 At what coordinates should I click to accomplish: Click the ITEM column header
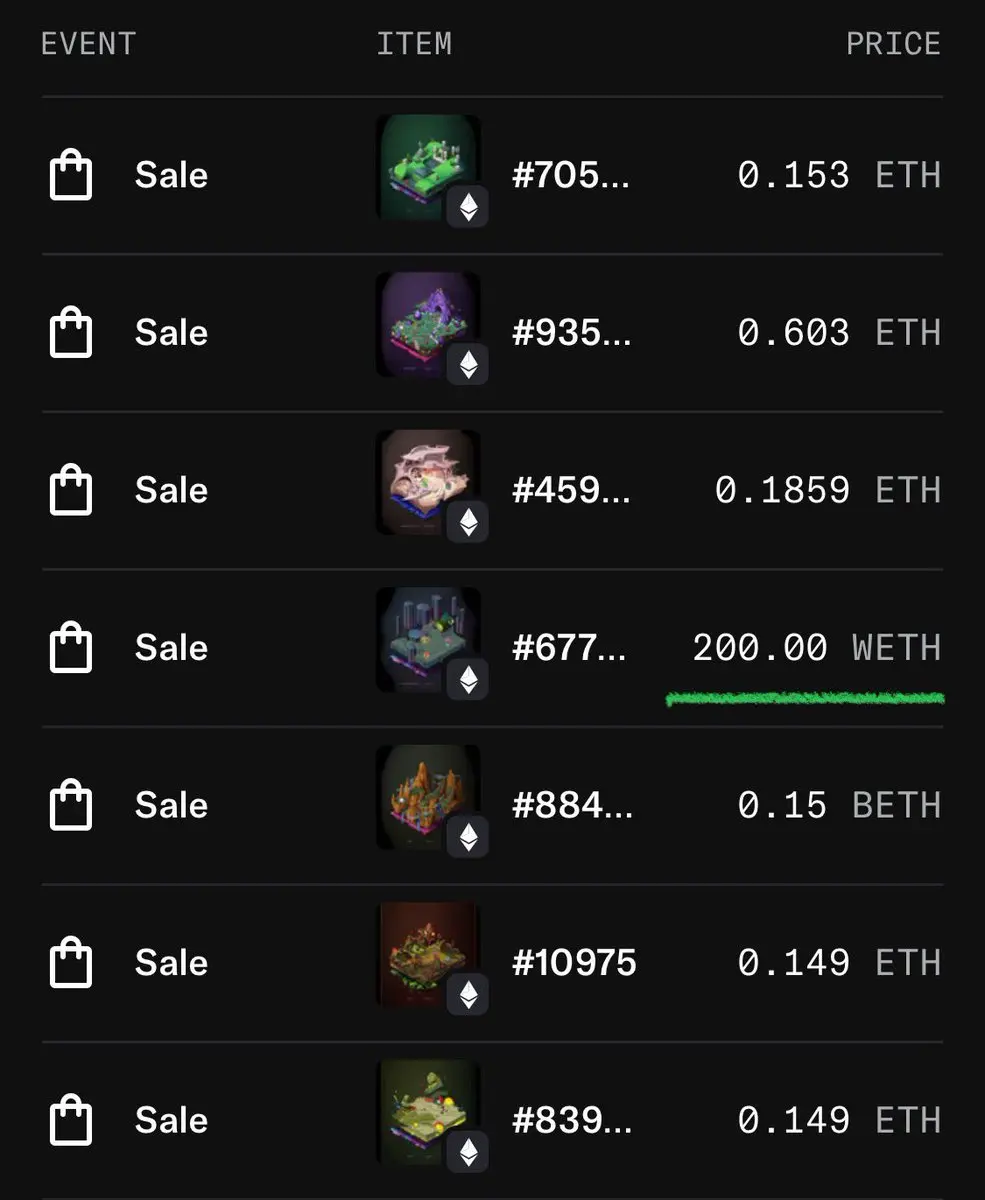[414, 44]
